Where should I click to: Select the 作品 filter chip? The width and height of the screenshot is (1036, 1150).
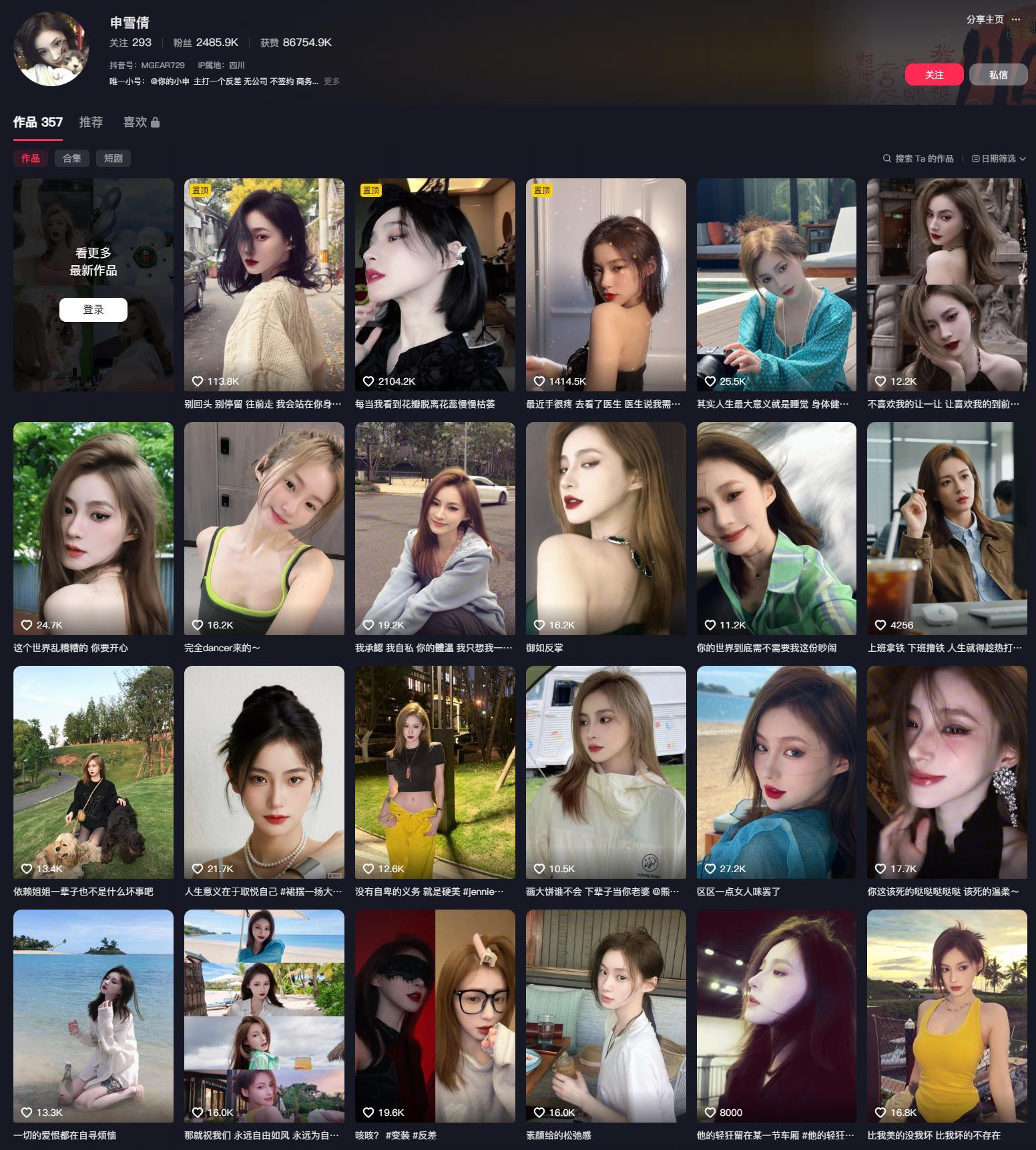pyautogui.click(x=31, y=158)
